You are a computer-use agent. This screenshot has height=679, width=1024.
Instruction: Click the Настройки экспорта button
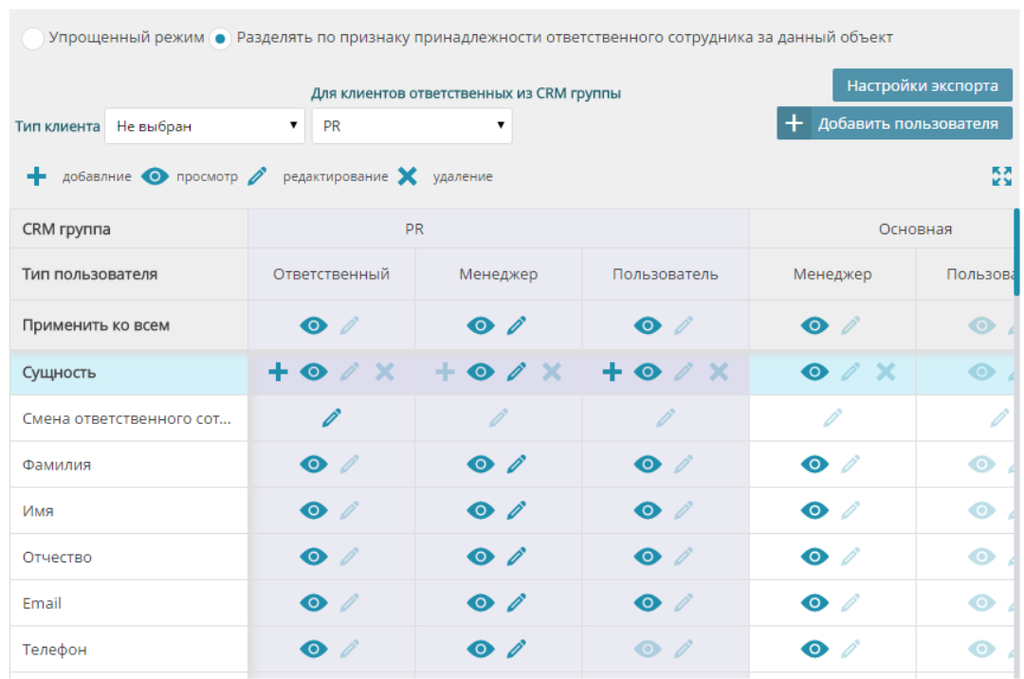[x=922, y=85]
